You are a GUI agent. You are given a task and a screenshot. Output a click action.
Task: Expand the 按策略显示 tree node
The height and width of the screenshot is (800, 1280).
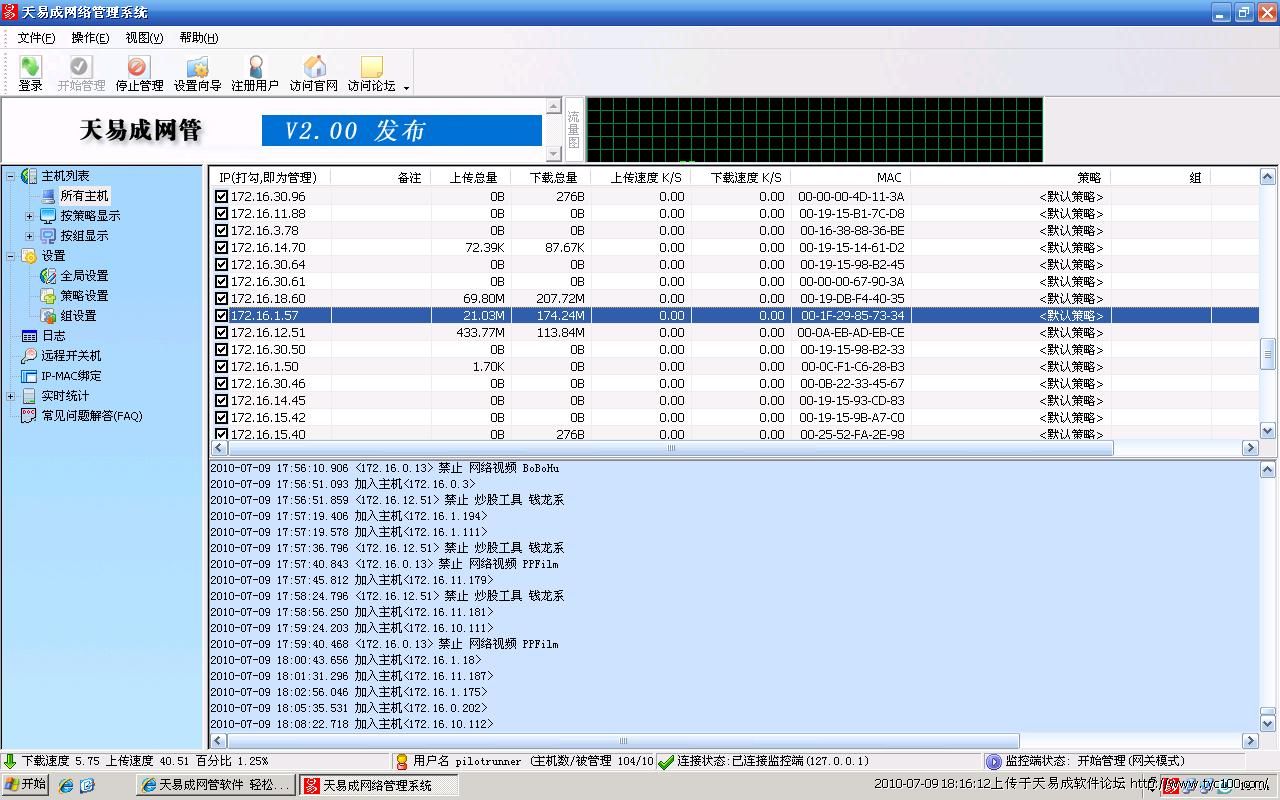click(29, 216)
